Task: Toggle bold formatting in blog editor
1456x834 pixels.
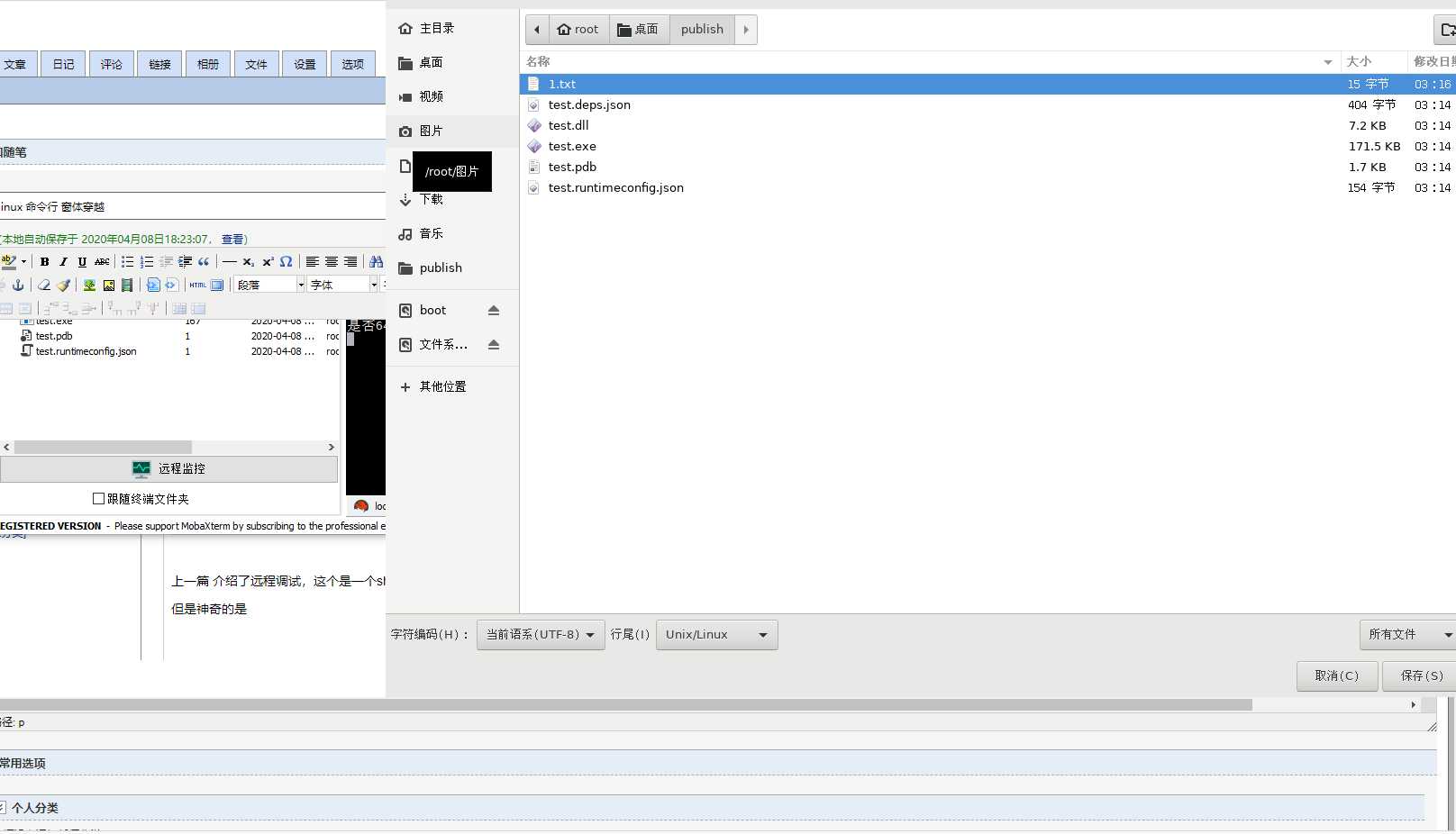Action: pos(44,262)
